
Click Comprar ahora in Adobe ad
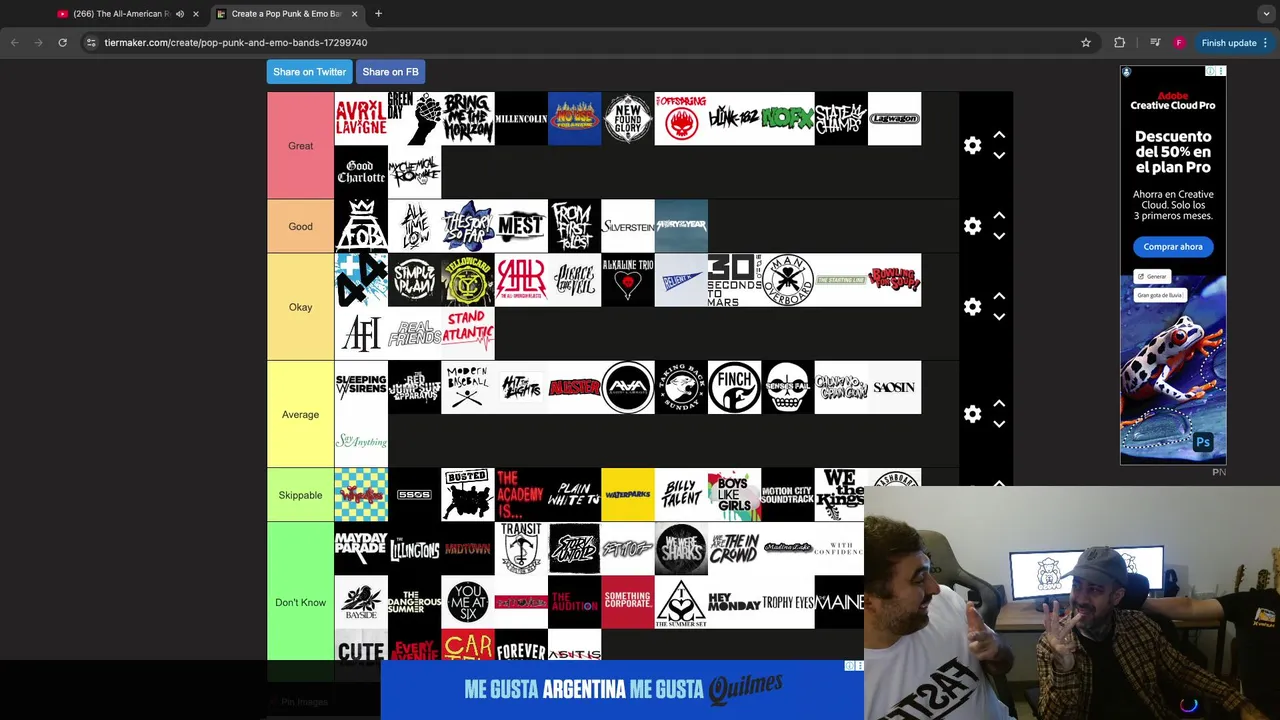coord(1173,246)
